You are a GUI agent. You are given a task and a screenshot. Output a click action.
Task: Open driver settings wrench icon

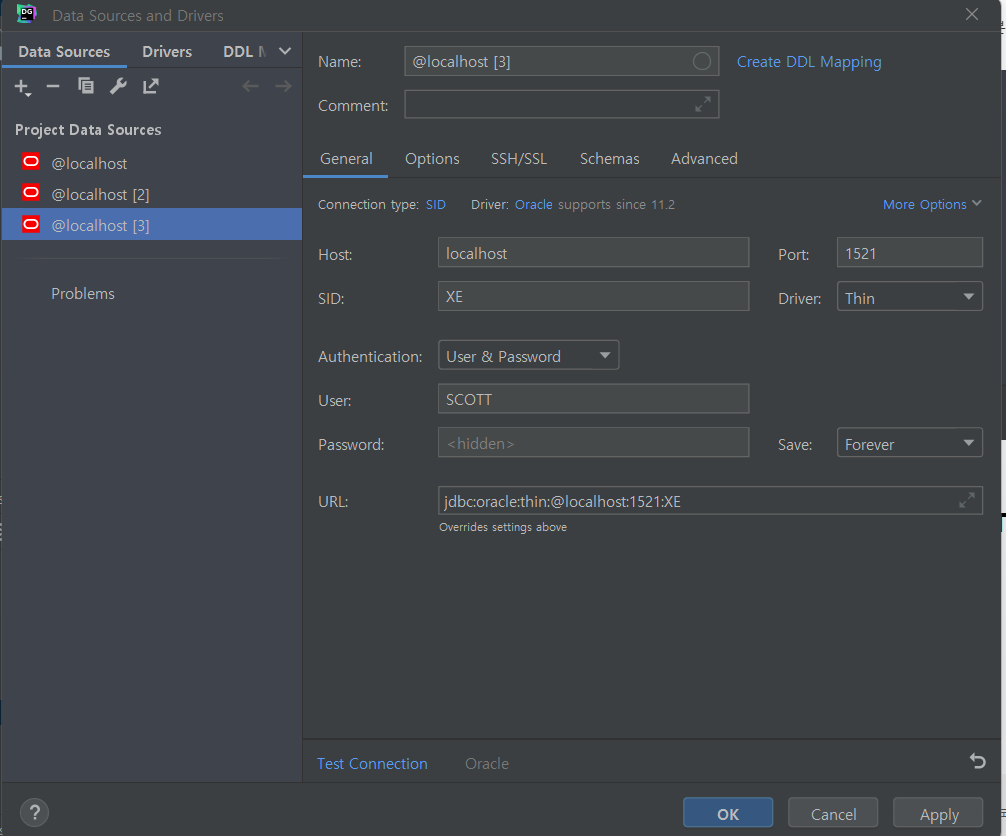[x=118, y=86]
